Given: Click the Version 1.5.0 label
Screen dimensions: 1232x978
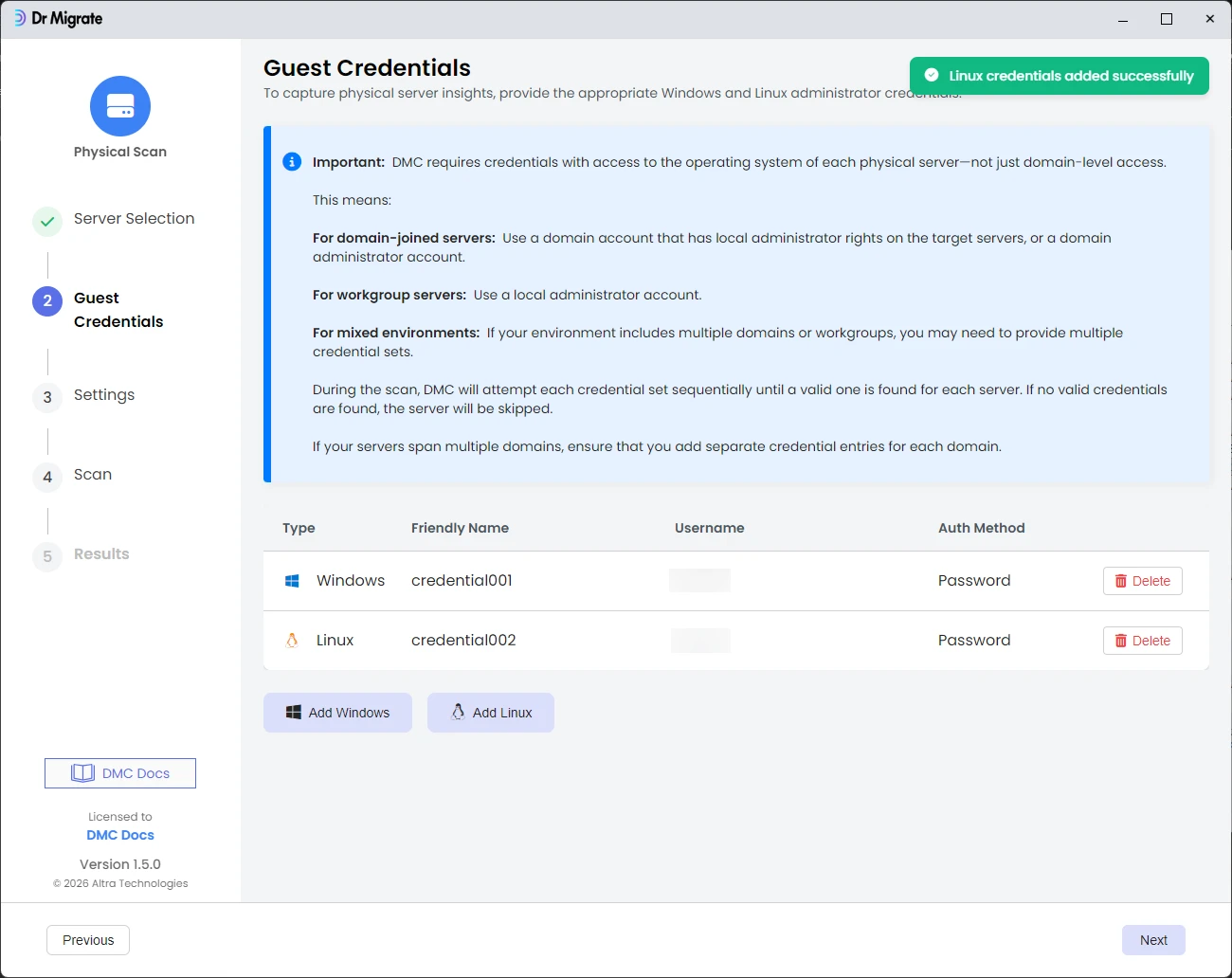Looking at the screenshot, I should coord(120,864).
